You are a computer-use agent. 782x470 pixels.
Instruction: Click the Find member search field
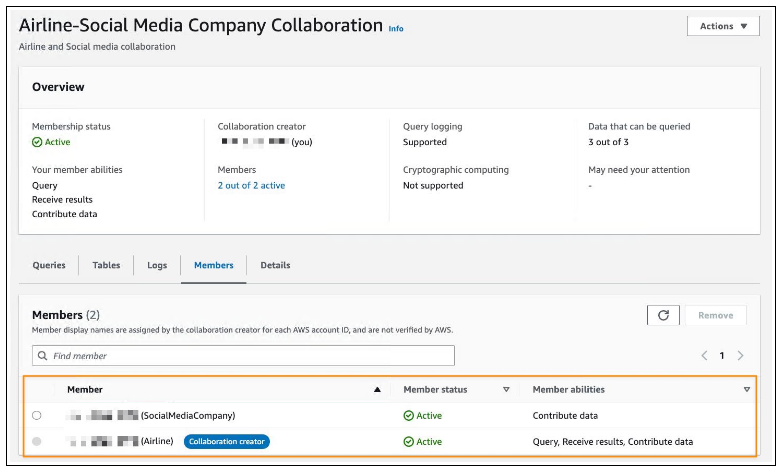pyautogui.click(x=250, y=356)
